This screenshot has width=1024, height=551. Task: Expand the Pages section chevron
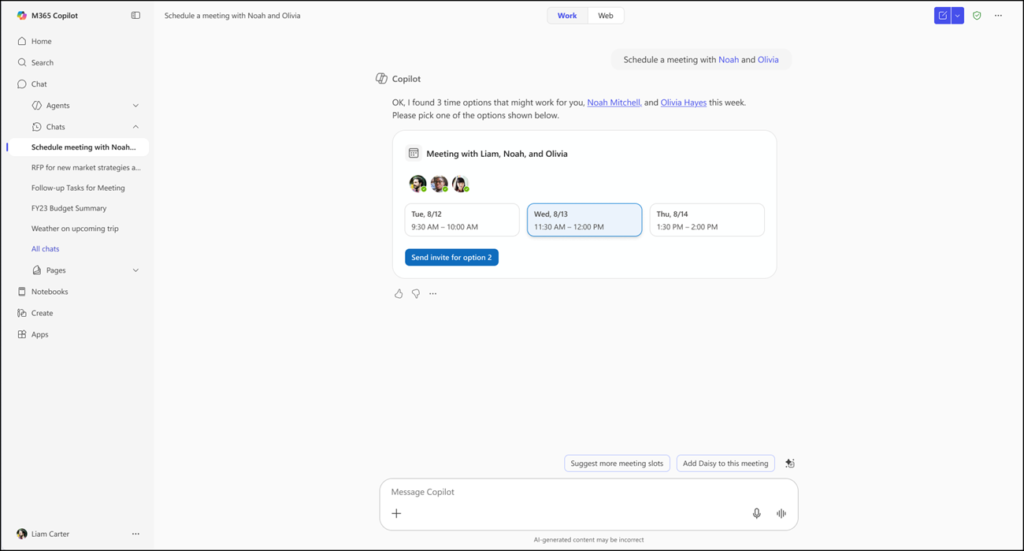(x=136, y=270)
